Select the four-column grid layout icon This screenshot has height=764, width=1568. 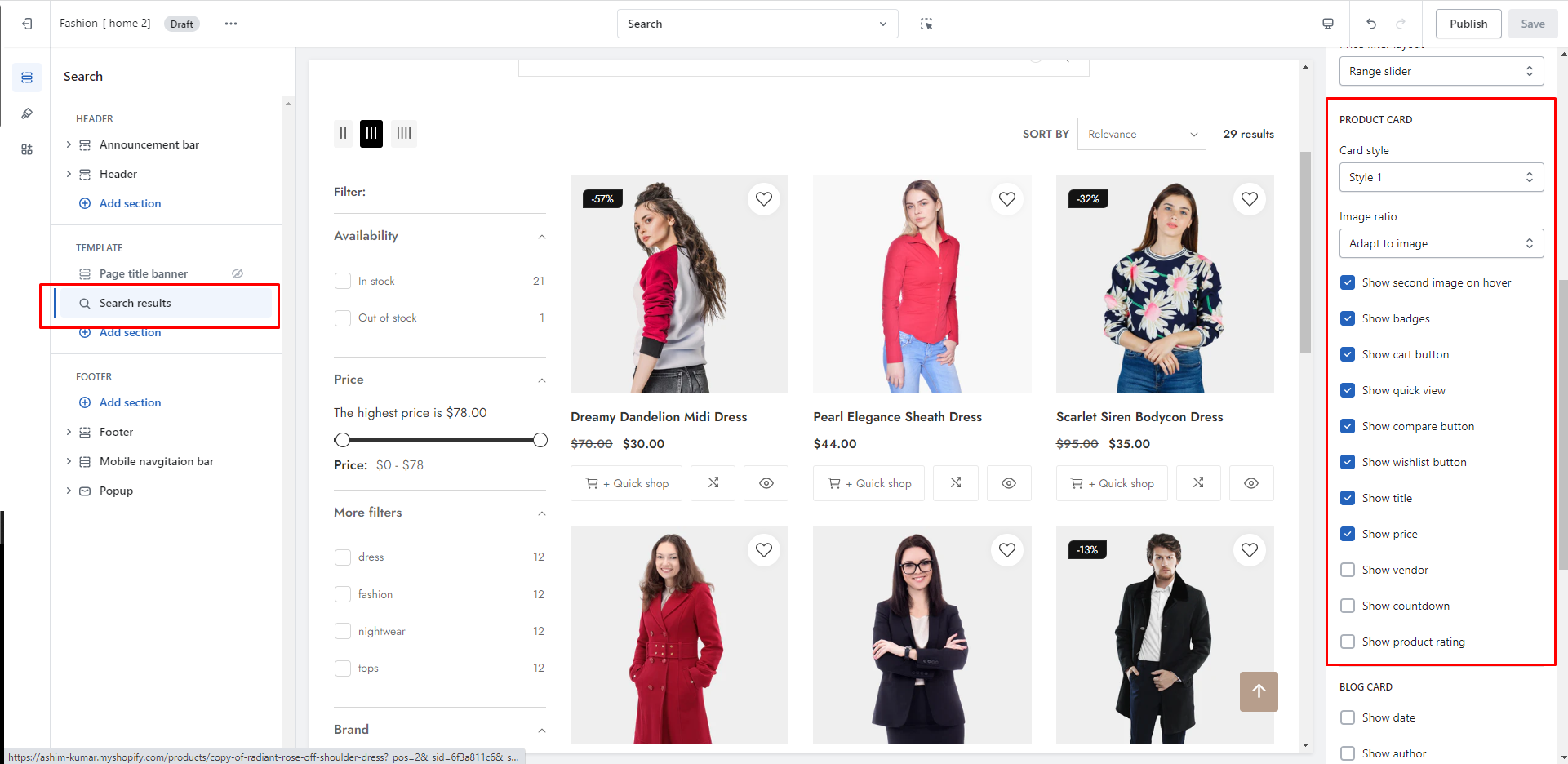click(x=404, y=133)
